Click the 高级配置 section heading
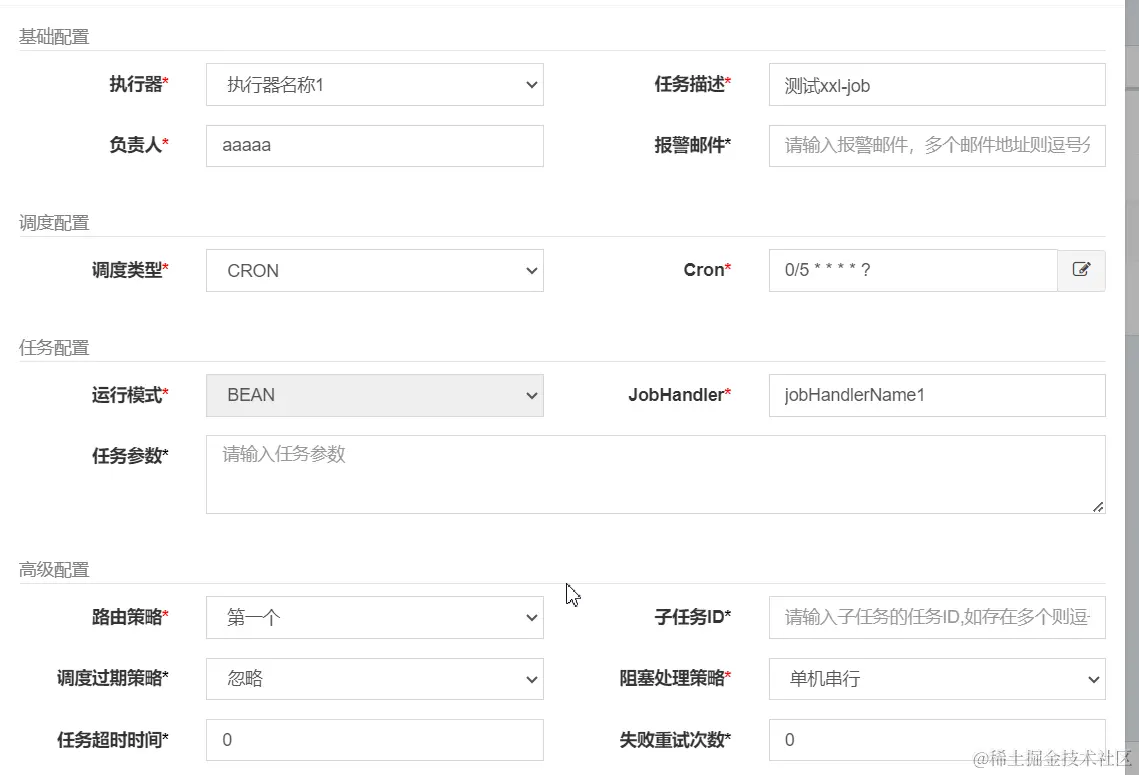Viewport: 1139px width, 775px height. pyautogui.click(x=54, y=569)
